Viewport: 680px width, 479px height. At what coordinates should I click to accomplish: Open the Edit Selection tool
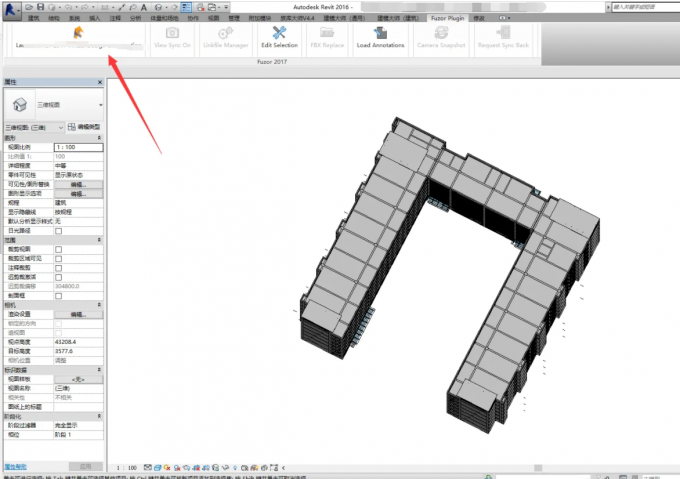click(279, 37)
